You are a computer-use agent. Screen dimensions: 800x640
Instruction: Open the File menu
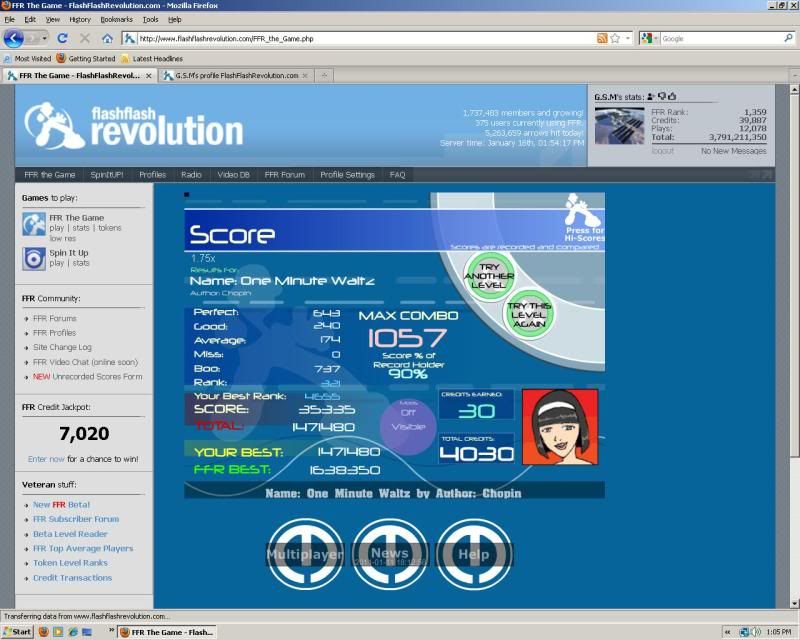[x=9, y=19]
